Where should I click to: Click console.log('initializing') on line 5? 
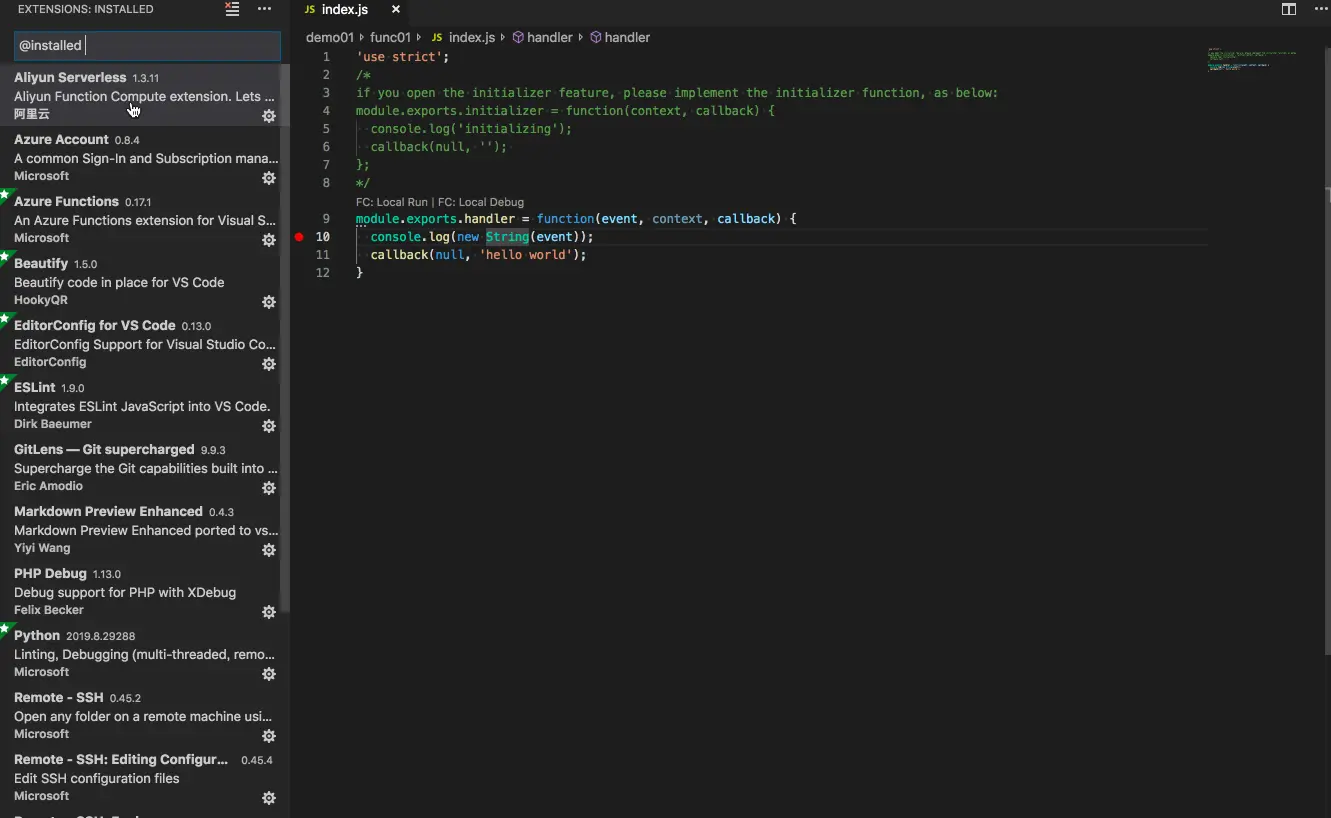[x=471, y=129]
